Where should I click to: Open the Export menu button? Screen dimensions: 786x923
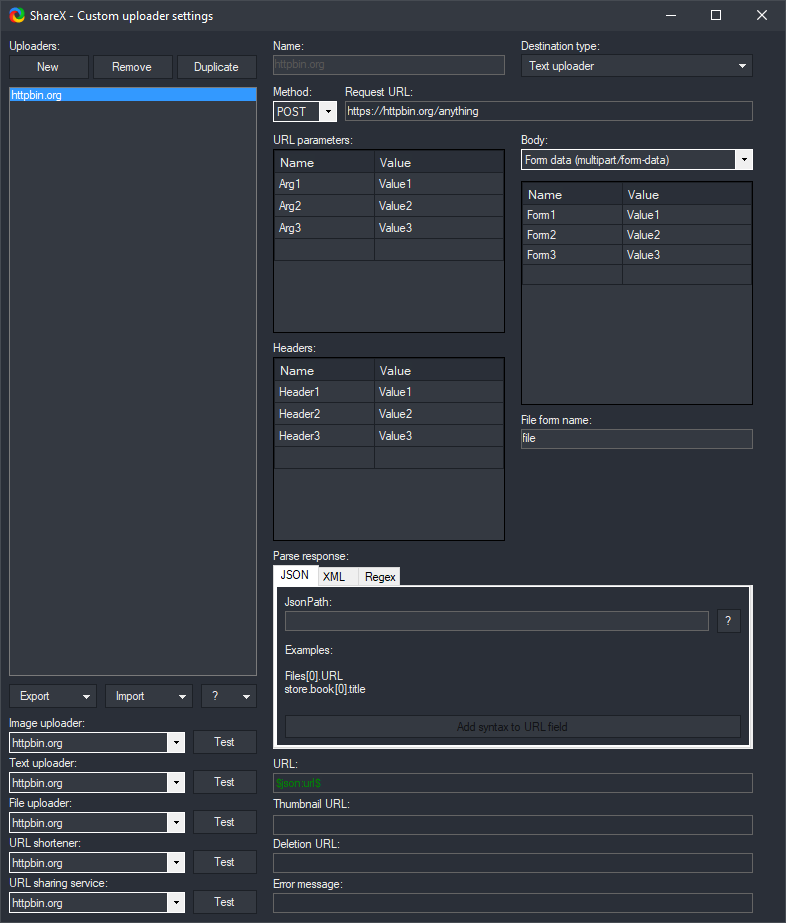52,696
